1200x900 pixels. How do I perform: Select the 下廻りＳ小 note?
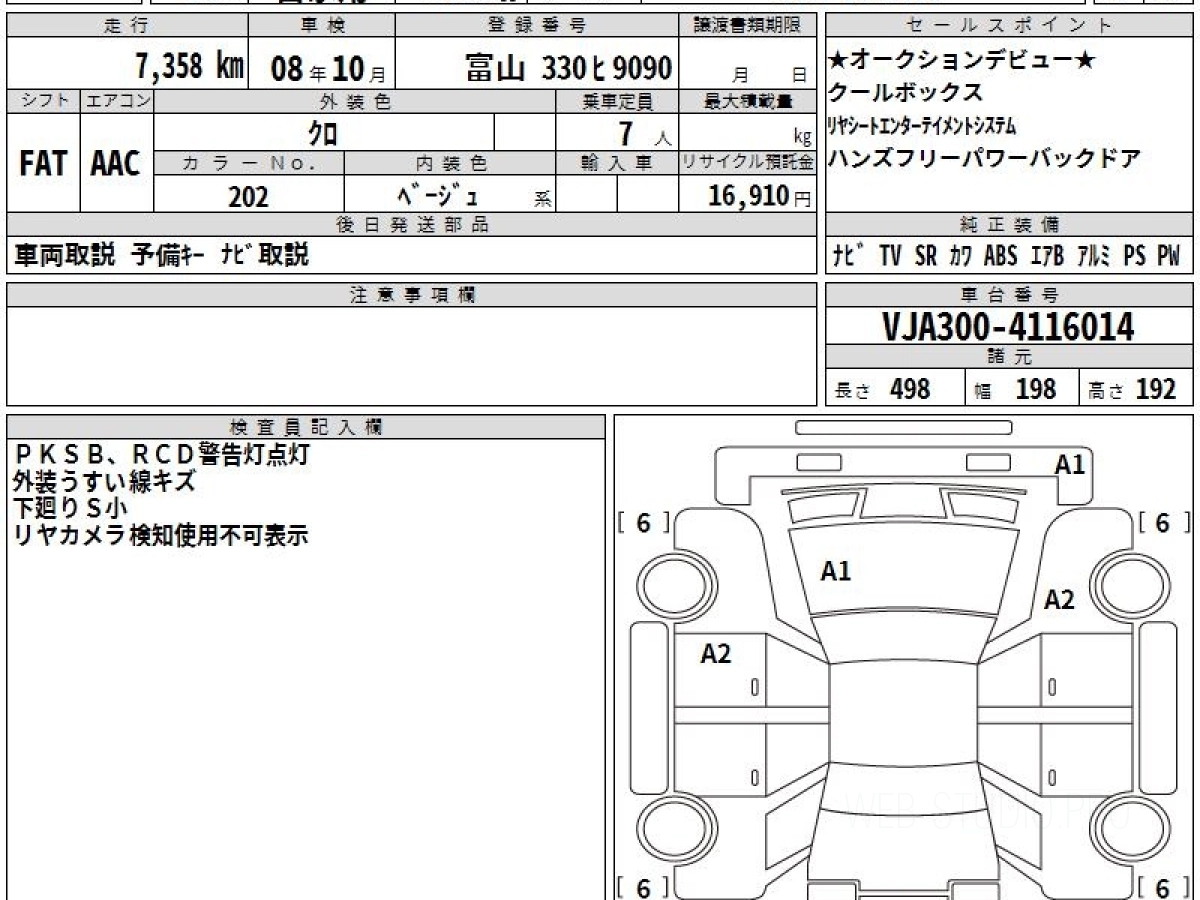coord(71,508)
